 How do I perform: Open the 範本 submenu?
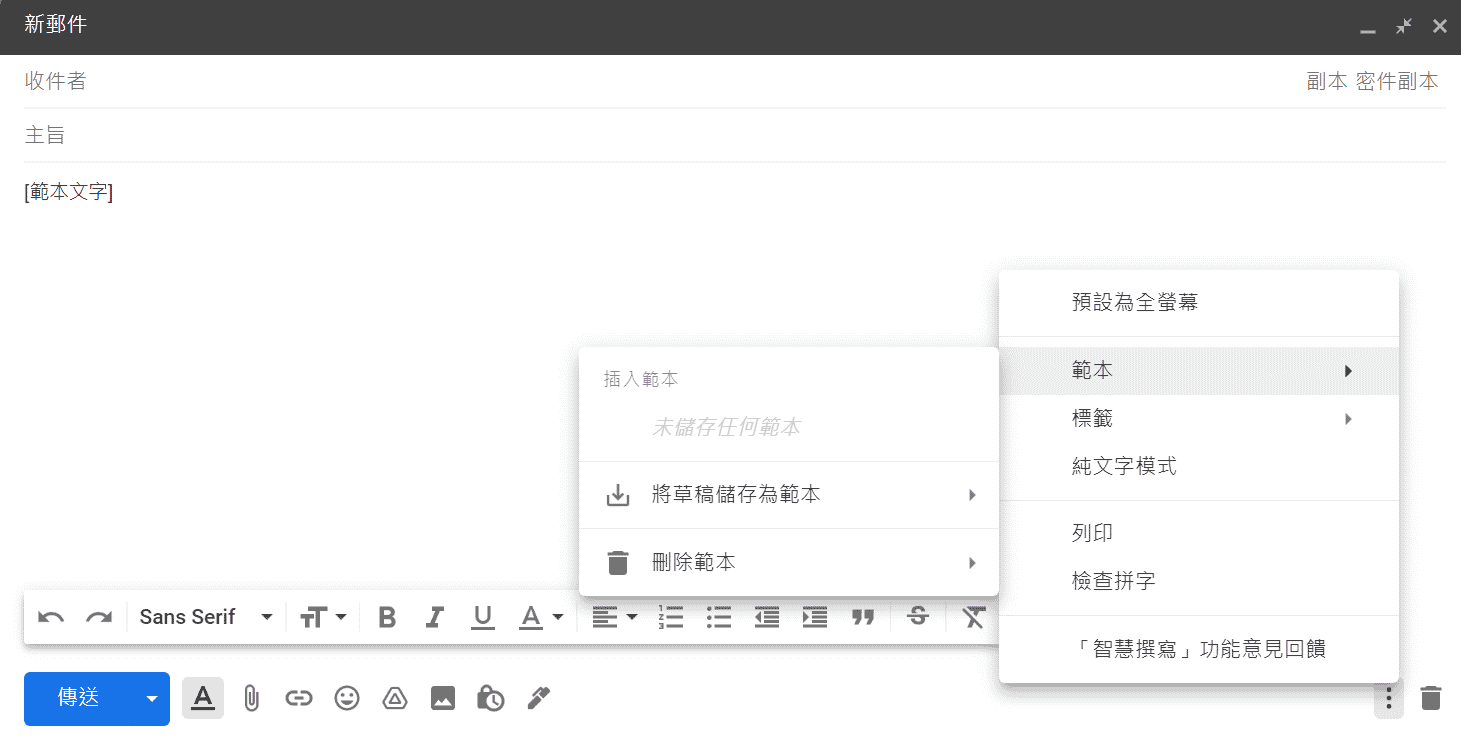(1199, 371)
